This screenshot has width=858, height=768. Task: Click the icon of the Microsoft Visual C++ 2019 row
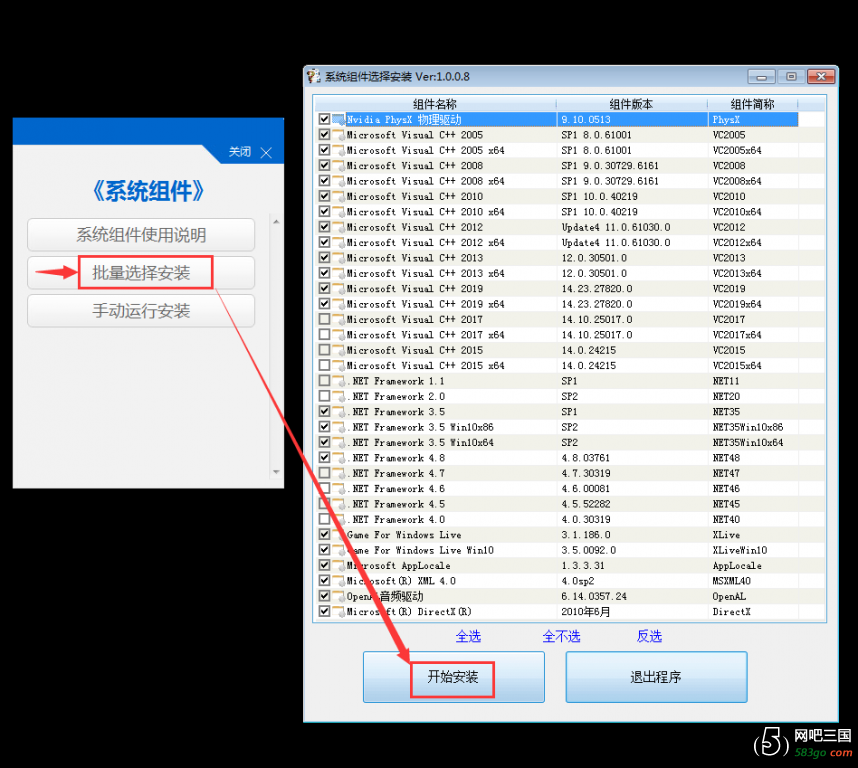click(338, 288)
